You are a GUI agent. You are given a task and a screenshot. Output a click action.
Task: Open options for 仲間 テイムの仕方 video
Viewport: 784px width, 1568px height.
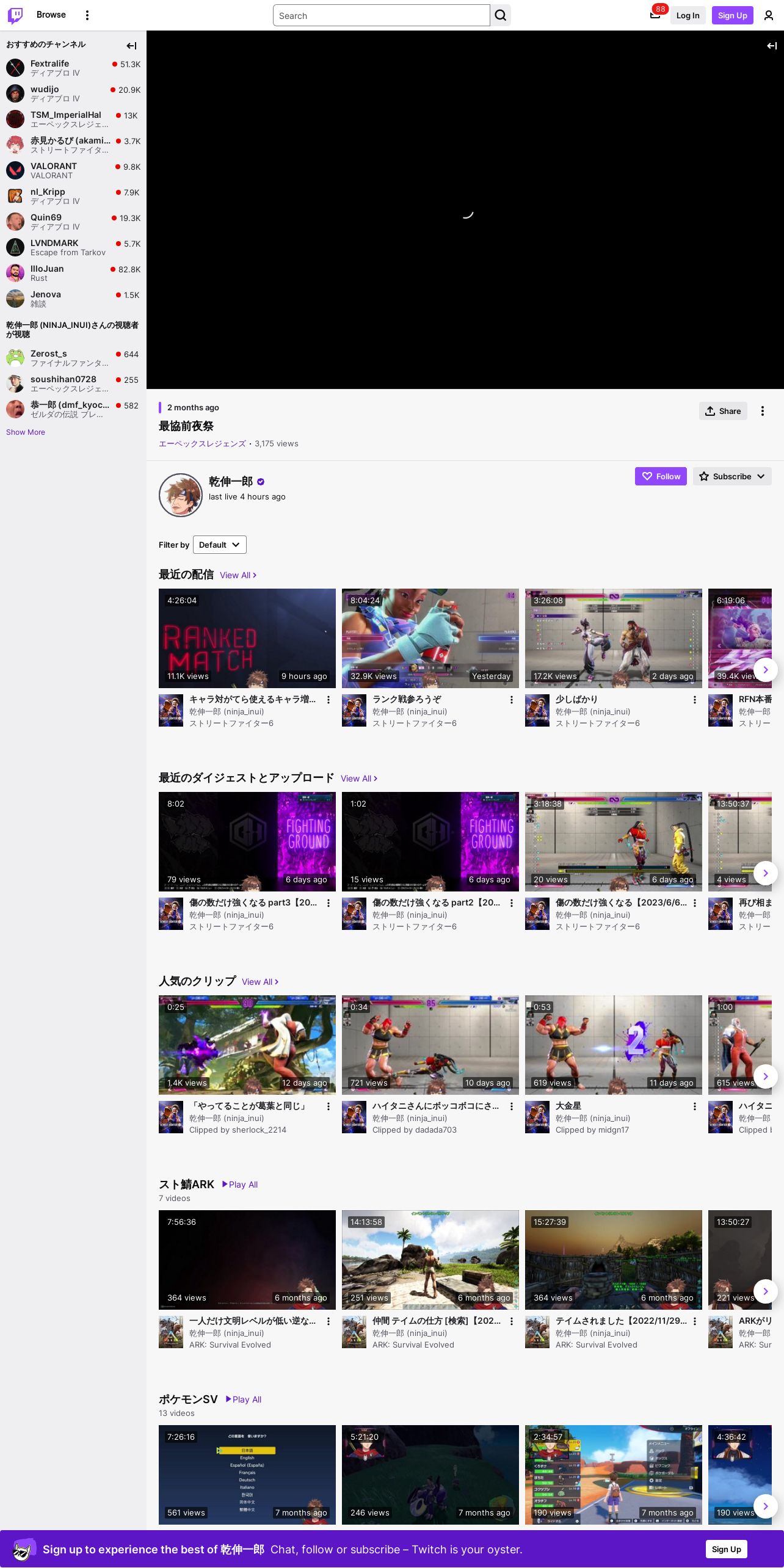coord(512,1321)
